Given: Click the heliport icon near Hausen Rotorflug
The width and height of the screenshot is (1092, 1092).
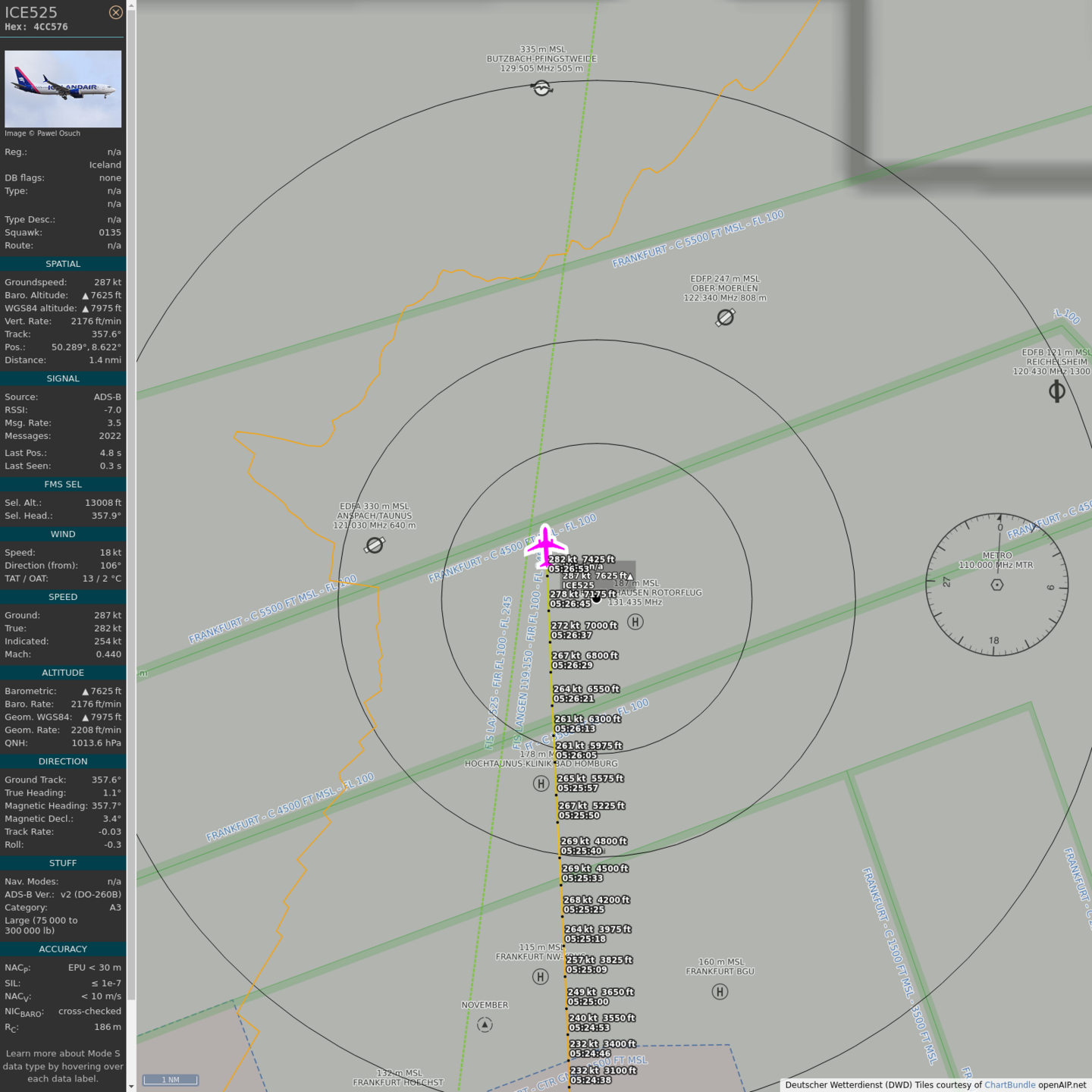Looking at the screenshot, I should tap(635, 622).
